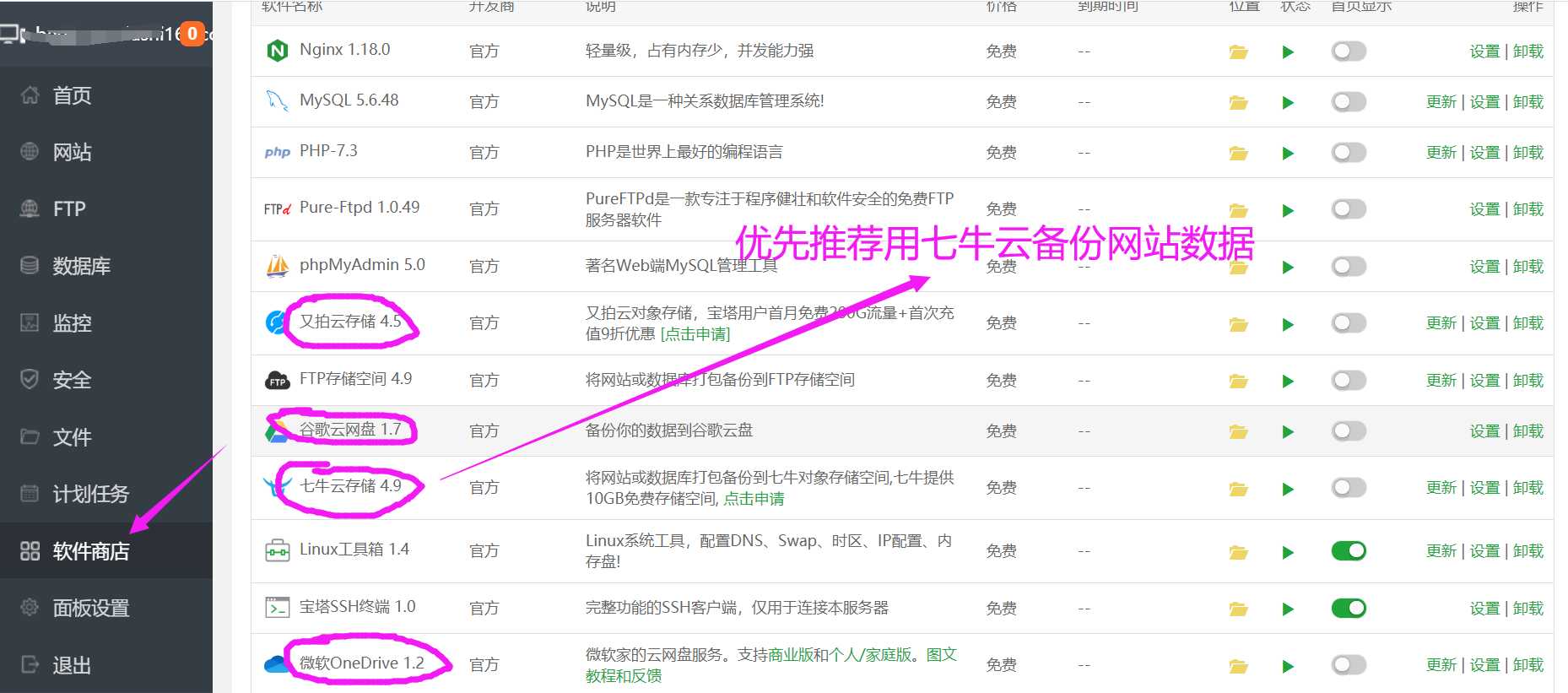Open folder location for MySQL 5.6.48

1238,103
